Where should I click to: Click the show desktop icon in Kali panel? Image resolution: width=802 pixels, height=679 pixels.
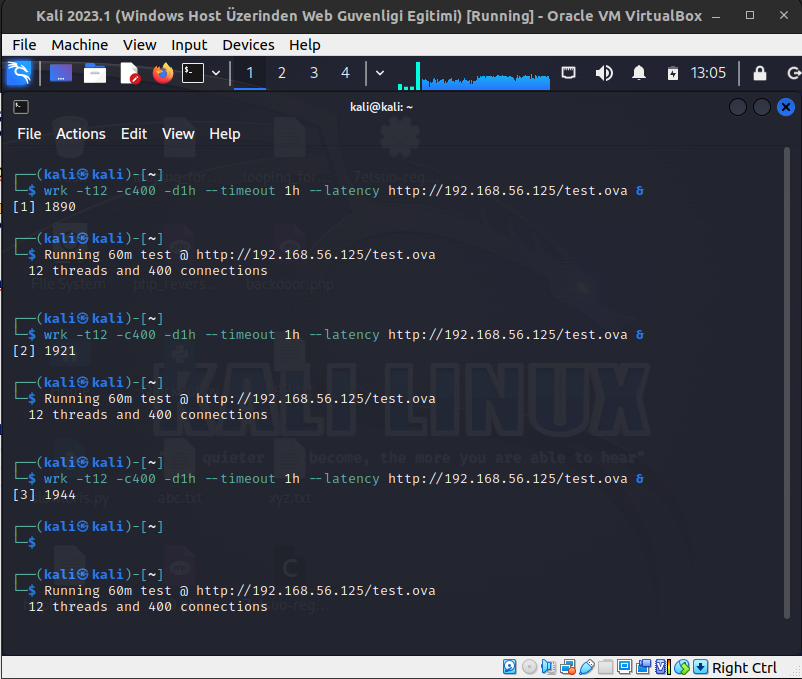click(60, 73)
